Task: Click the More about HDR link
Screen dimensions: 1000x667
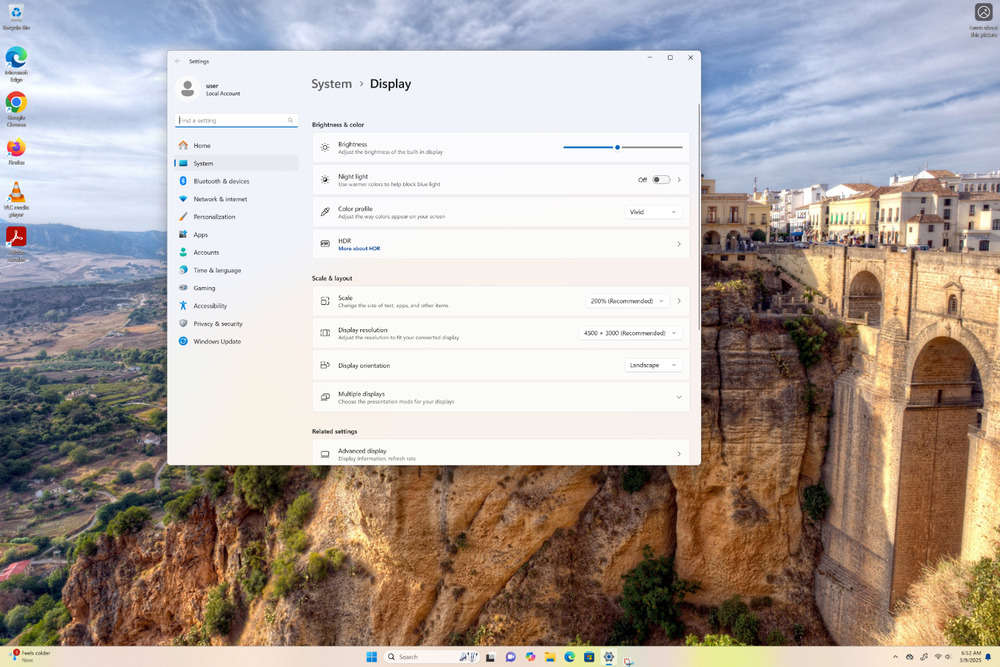Action: pyautogui.click(x=359, y=249)
